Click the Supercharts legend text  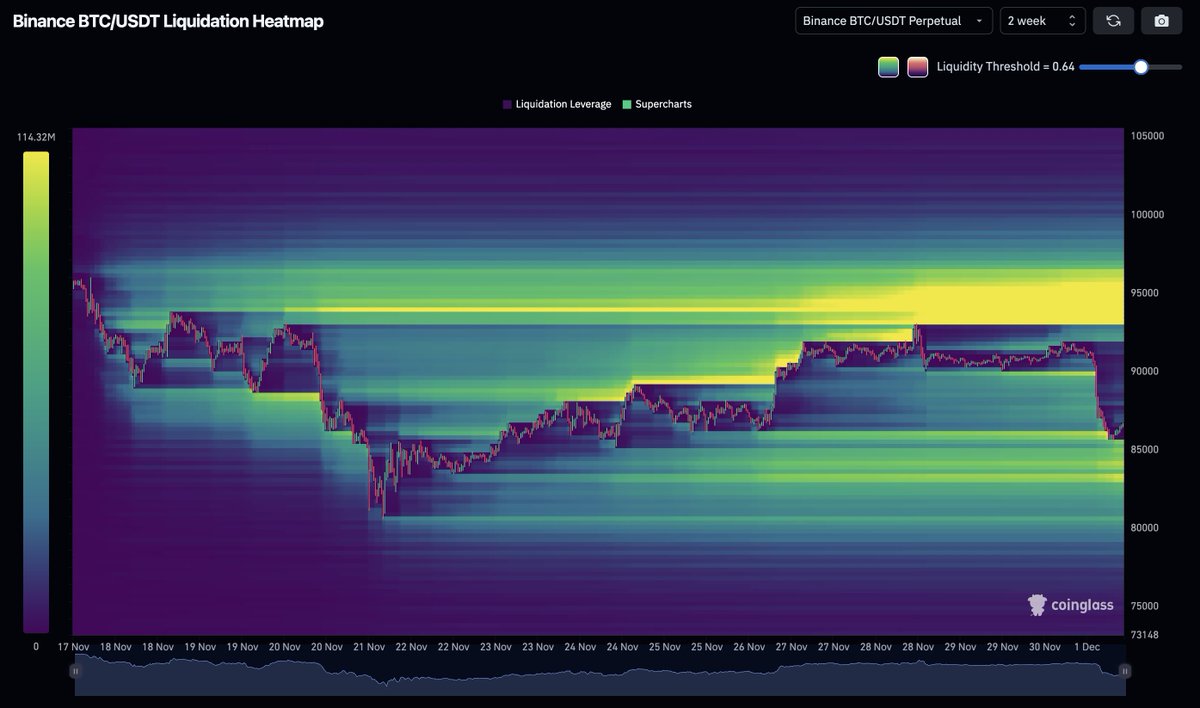pos(662,104)
